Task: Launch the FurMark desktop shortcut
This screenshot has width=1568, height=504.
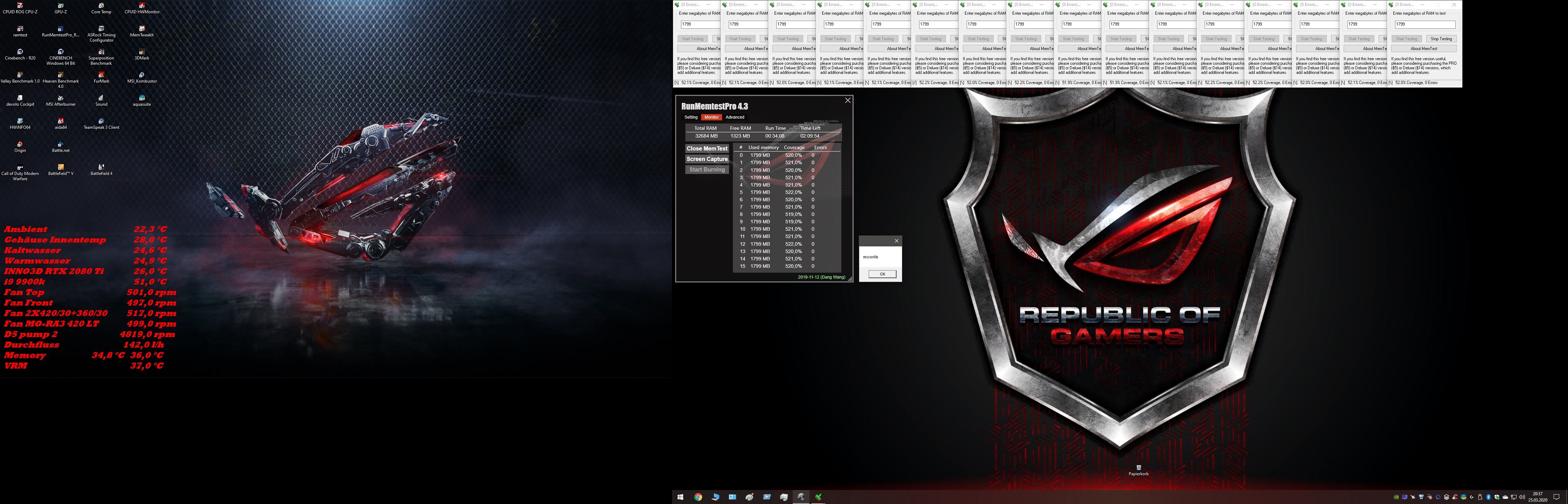Action: 101,77
